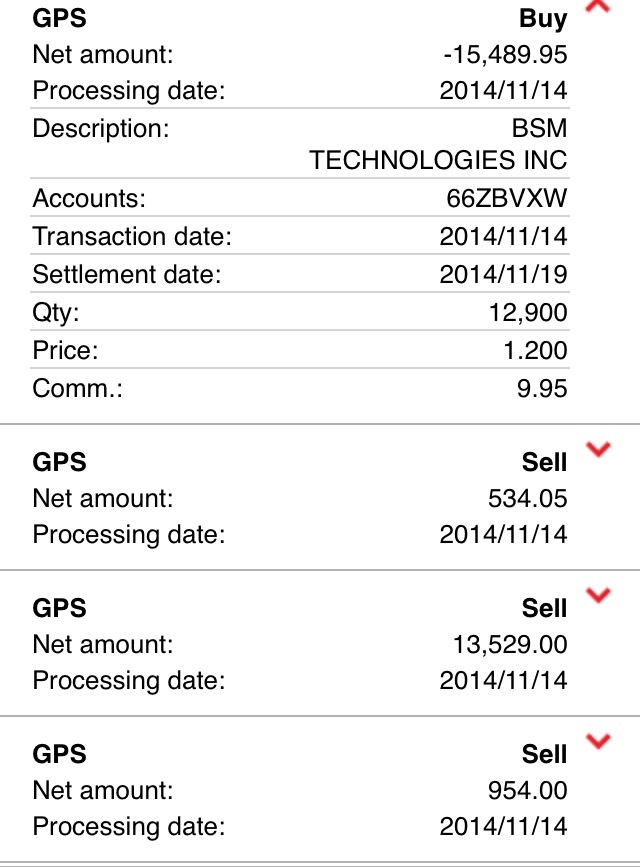Collapse the expanded Buy transaction chevron
640x867 pixels.
click(x=597, y=7)
